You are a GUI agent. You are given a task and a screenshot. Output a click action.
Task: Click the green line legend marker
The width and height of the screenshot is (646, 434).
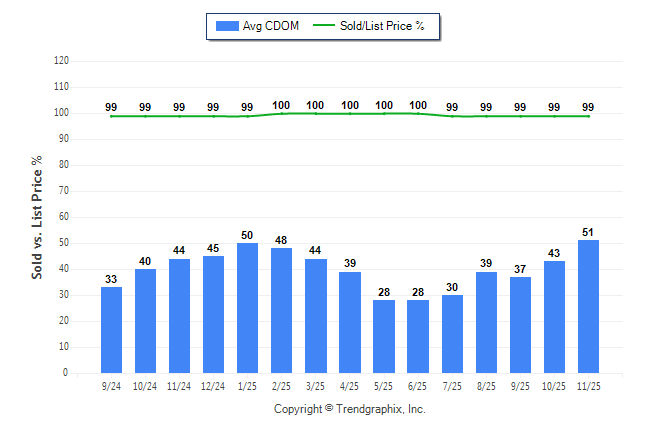click(325, 26)
